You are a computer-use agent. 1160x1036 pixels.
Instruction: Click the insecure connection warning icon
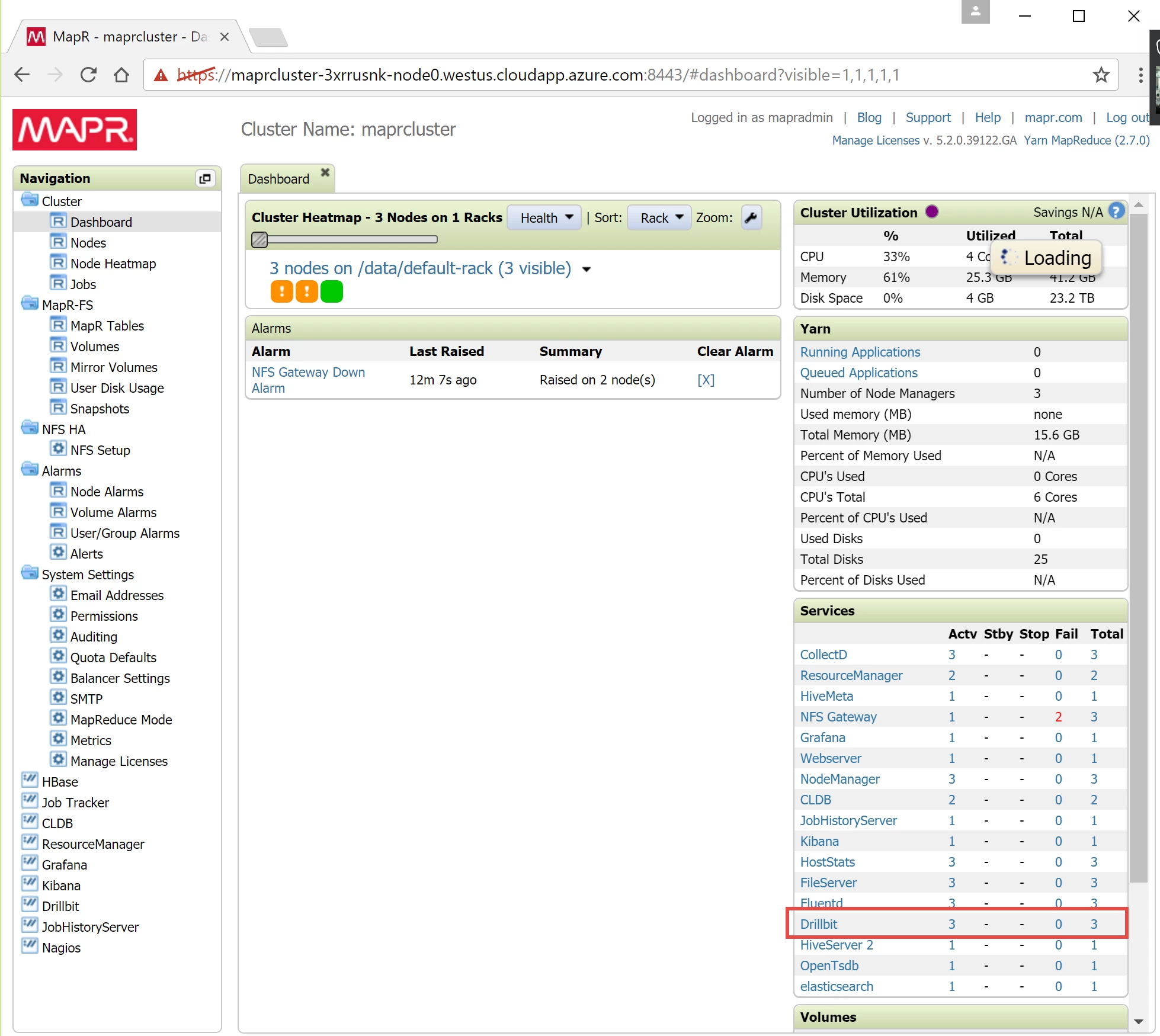[161, 75]
